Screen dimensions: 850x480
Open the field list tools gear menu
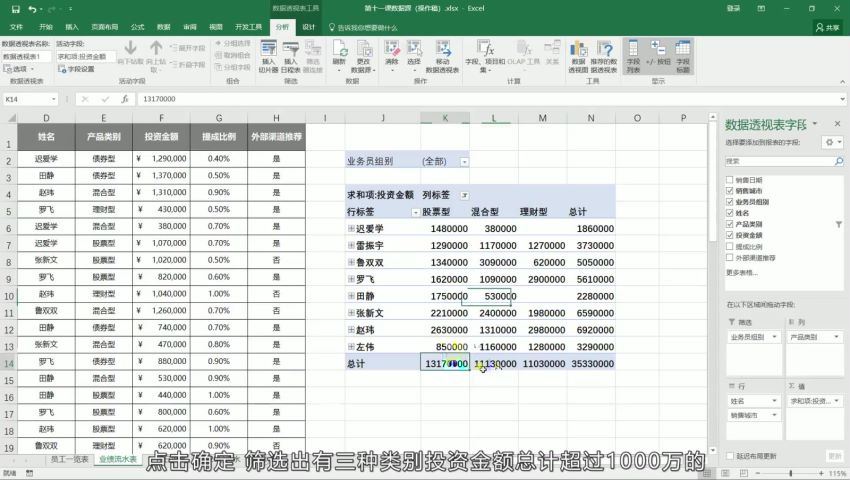832,142
